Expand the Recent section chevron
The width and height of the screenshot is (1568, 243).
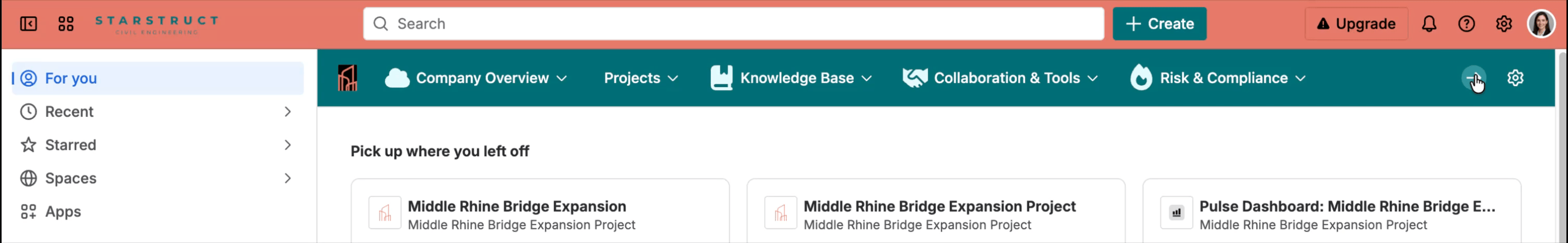click(287, 112)
